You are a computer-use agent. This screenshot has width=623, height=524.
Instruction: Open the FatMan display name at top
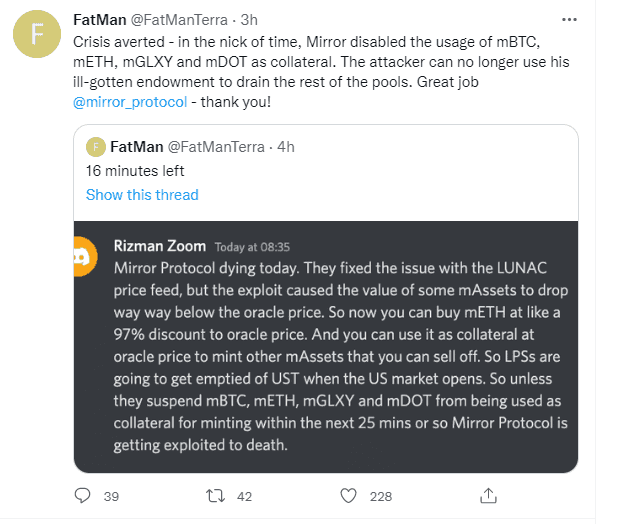click(99, 20)
